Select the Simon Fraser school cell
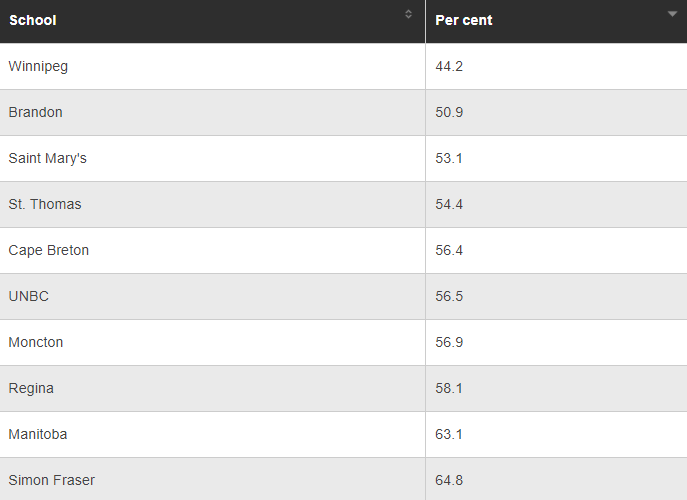 [52, 480]
